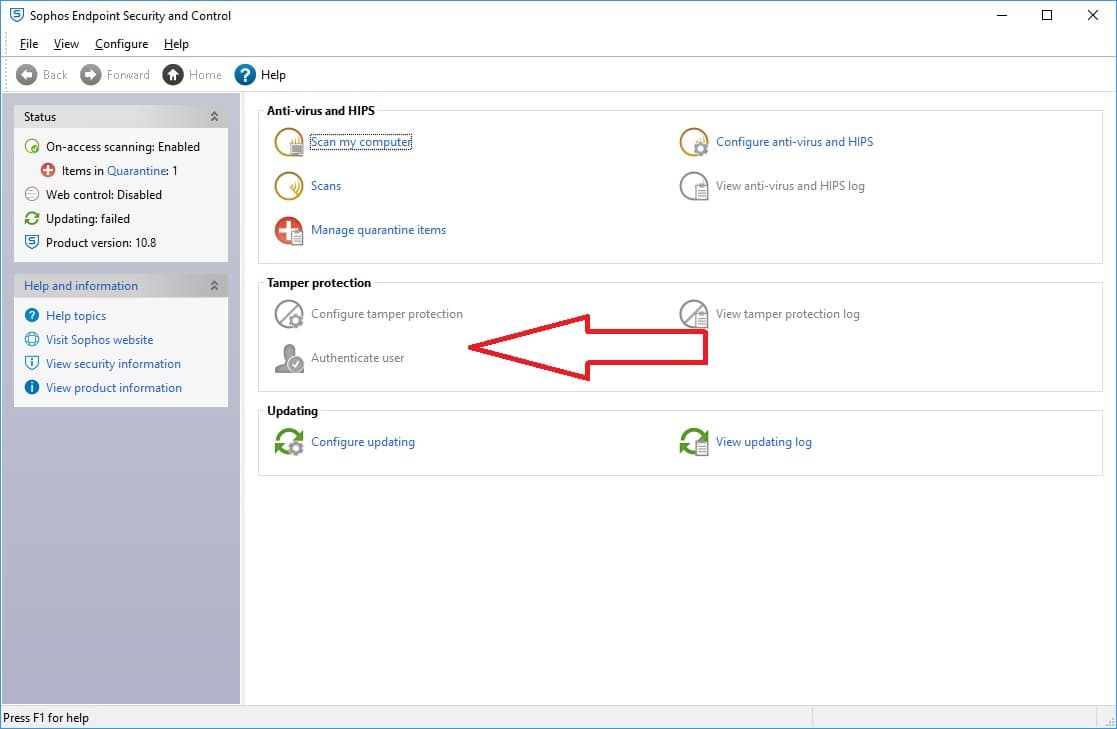This screenshot has width=1117, height=729.
Task: Click the Help topics question mark icon
Action: click(32, 315)
